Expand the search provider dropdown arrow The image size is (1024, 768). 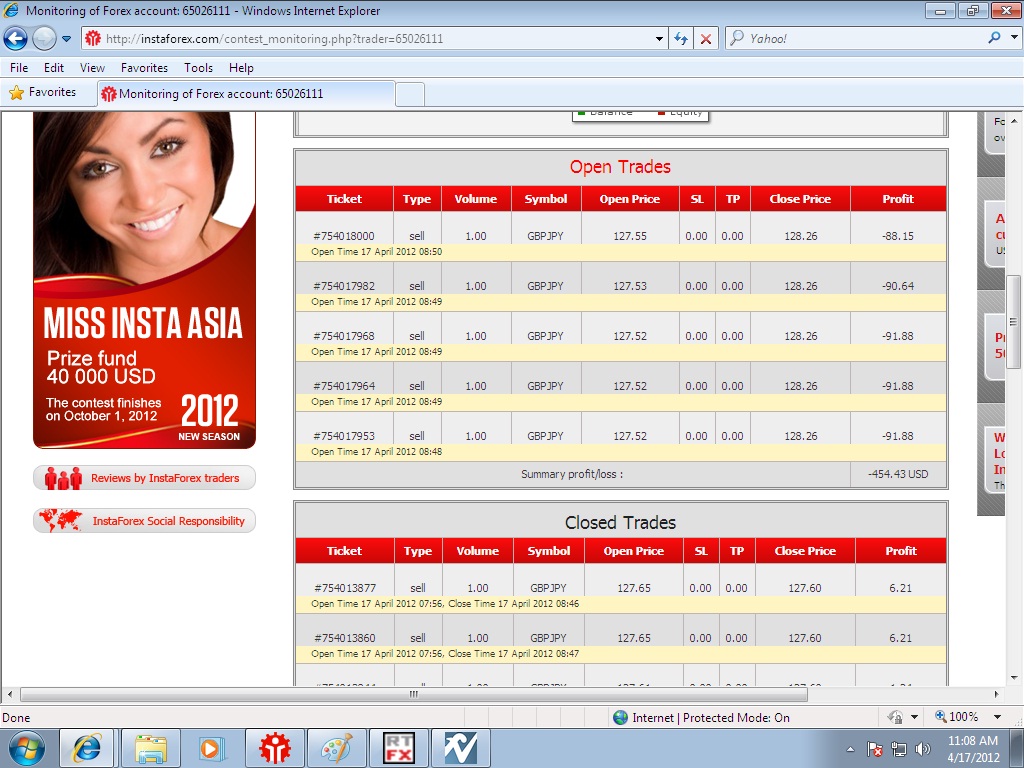(x=1012, y=39)
